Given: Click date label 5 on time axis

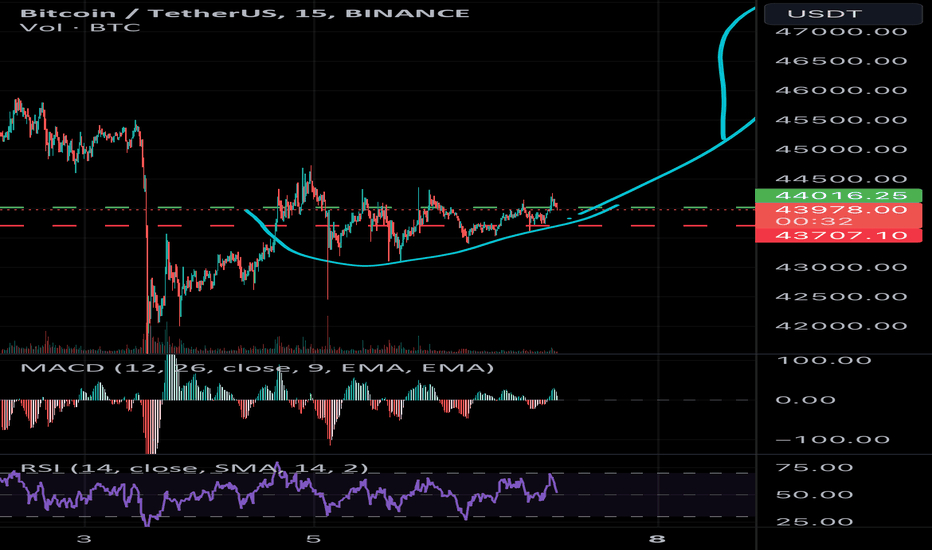Looking at the screenshot, I should coord(313,539).
